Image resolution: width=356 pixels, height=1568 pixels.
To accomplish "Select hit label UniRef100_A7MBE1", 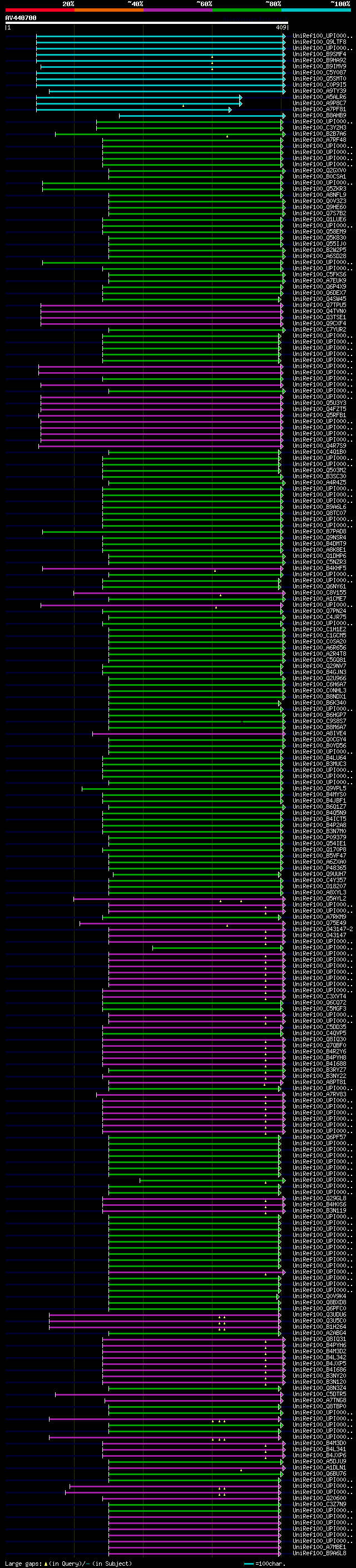I will click(x=319, y=1547).
